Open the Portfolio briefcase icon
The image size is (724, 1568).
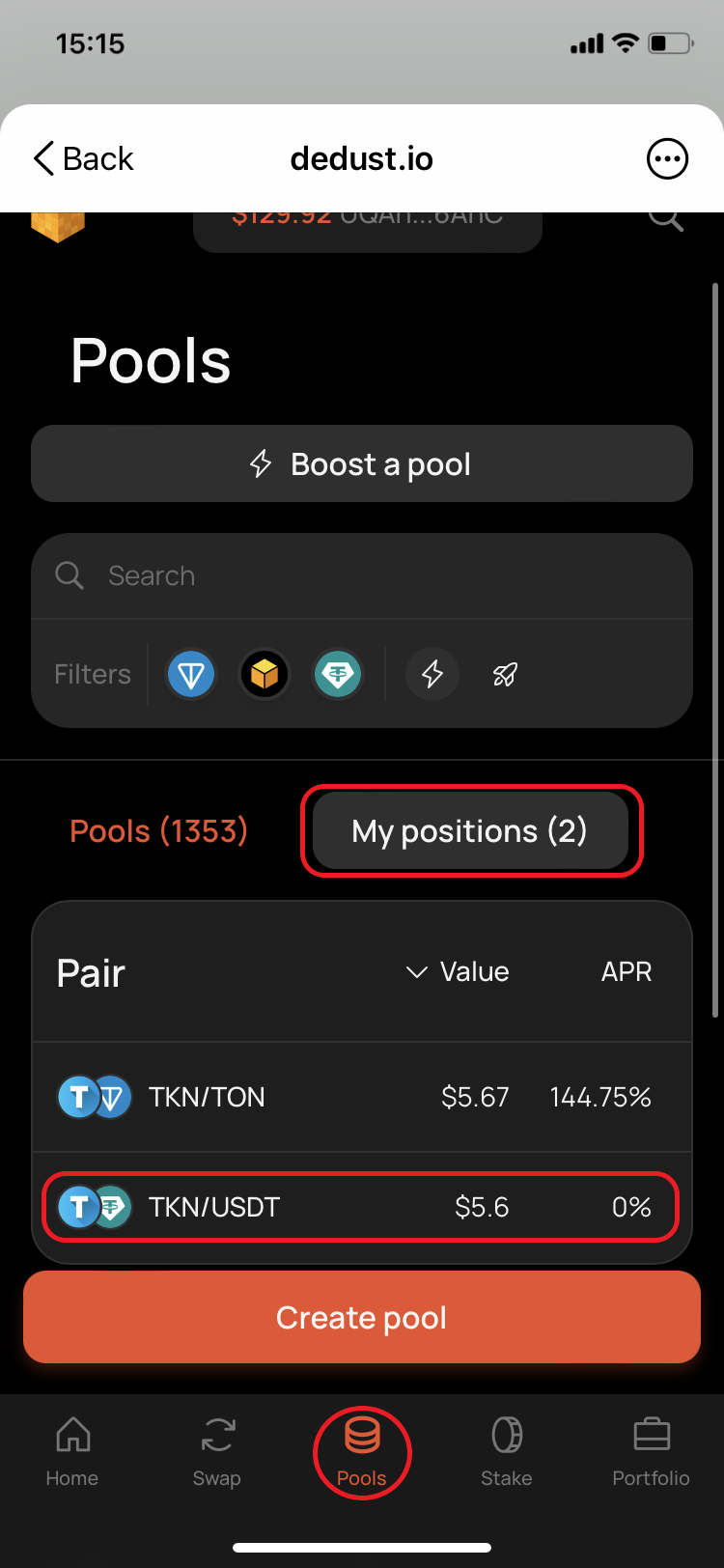click(652, 1436)
